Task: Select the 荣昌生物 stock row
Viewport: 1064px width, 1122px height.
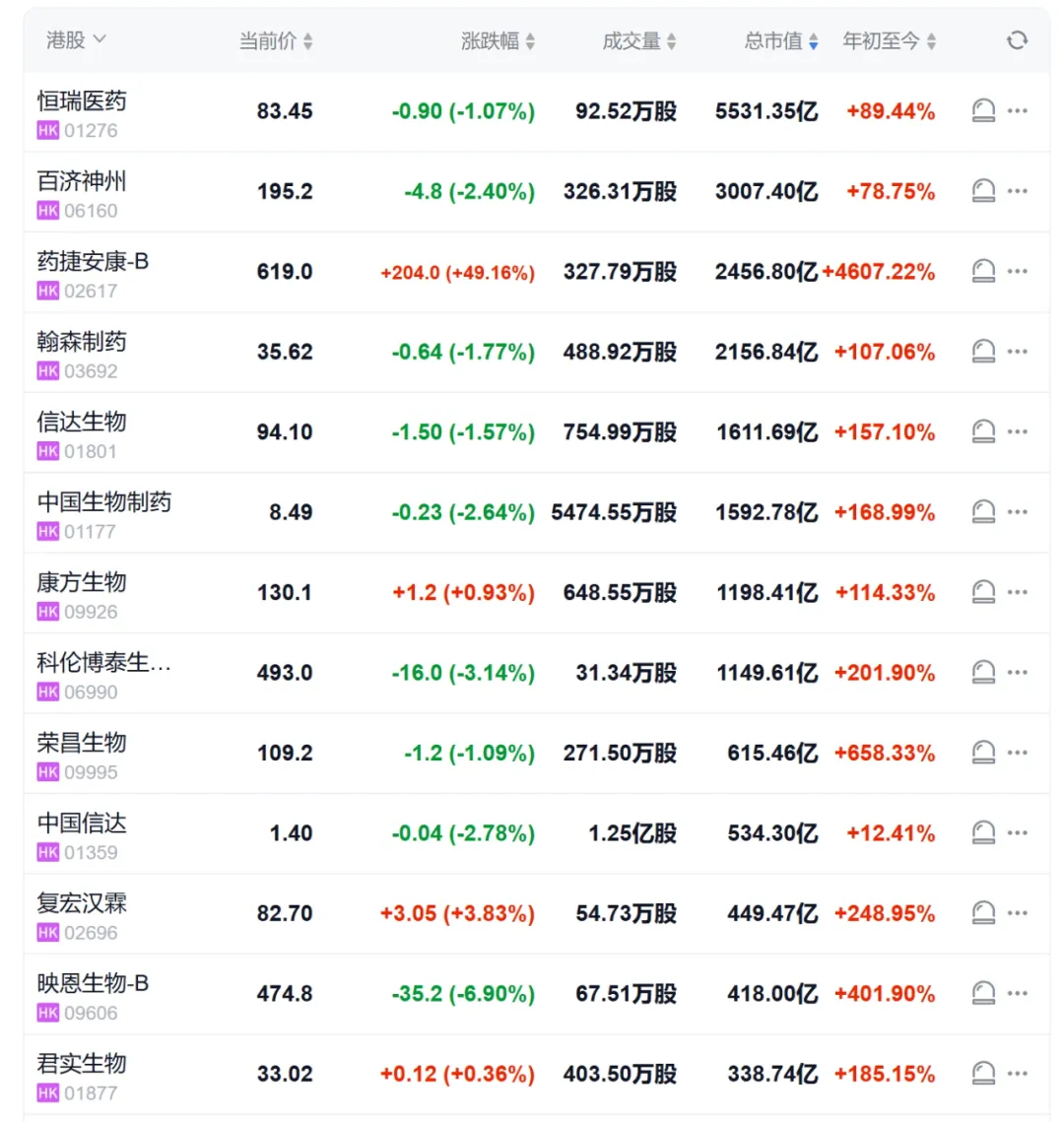Action: coord(83,743)
